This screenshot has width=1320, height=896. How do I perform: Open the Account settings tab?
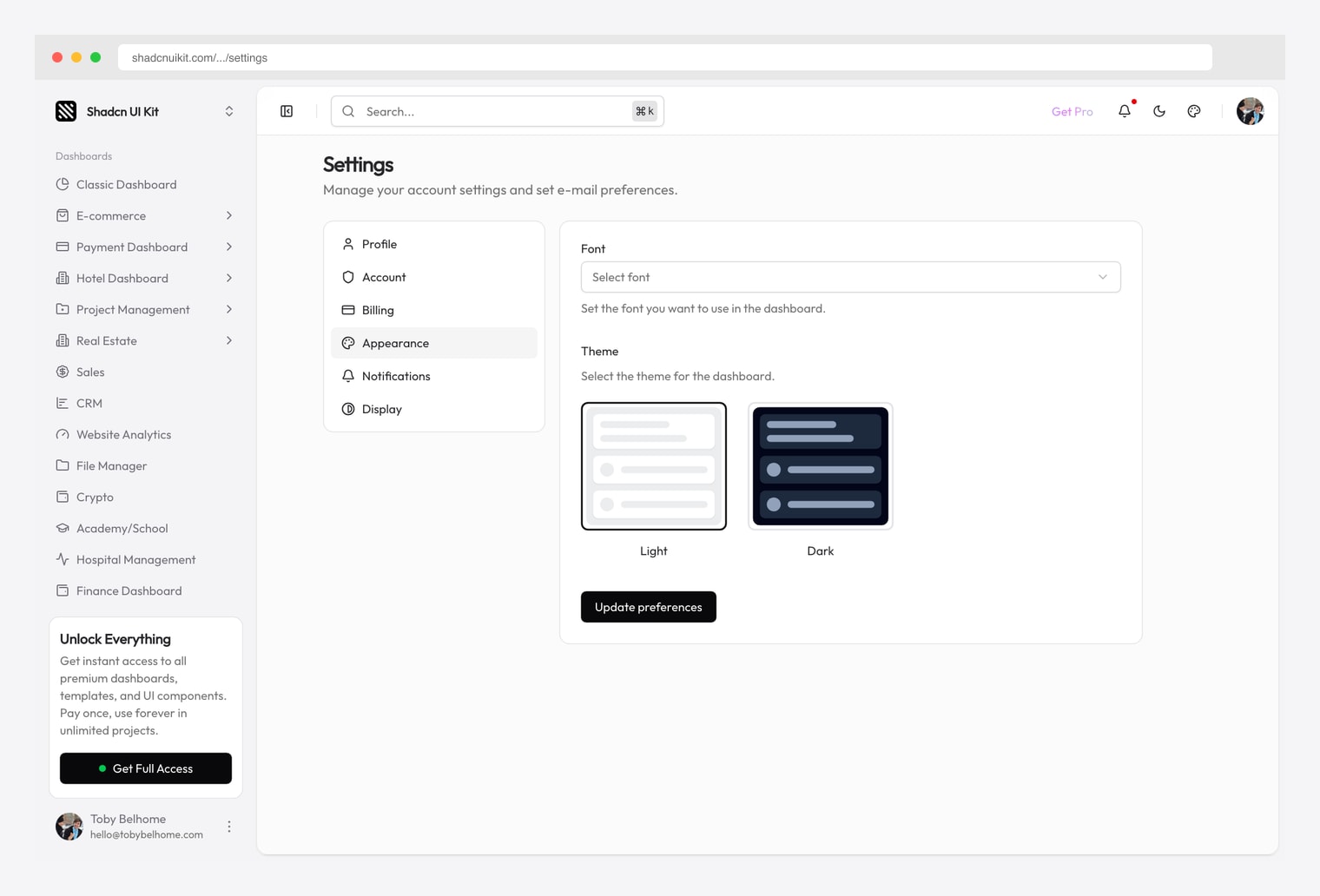tap(434, 277)
